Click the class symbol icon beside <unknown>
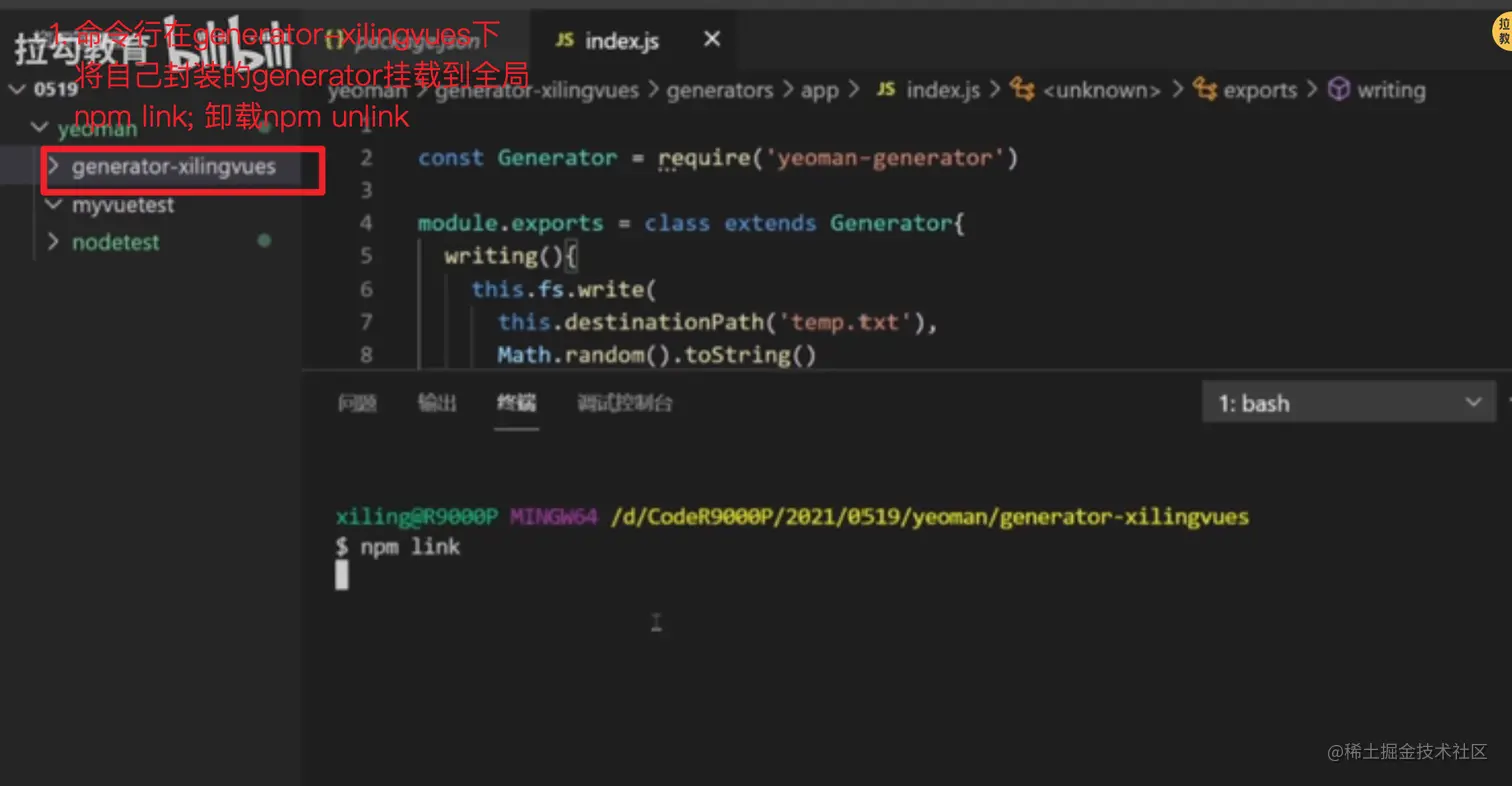 [x=1022, y=90]
